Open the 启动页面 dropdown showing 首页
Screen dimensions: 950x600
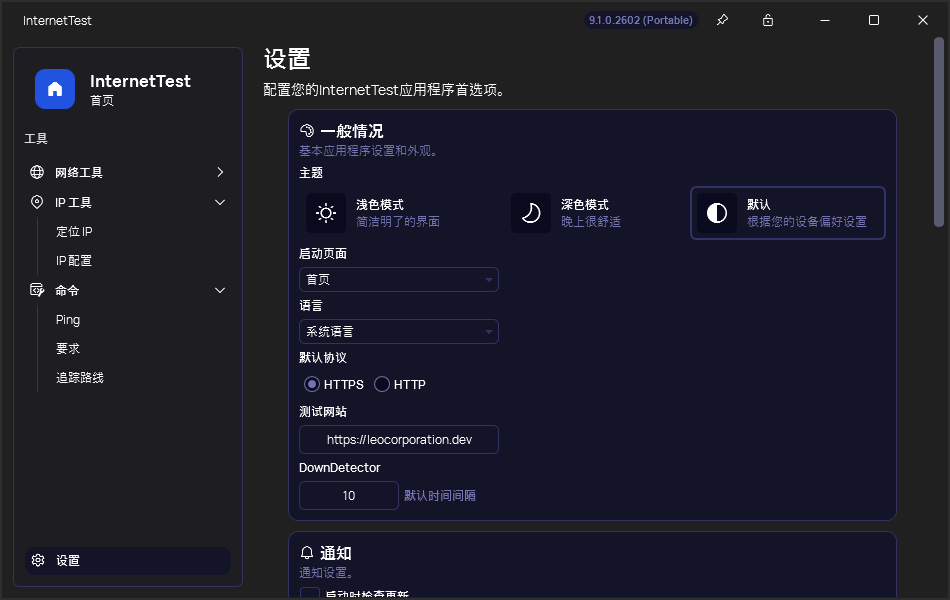point(398,279)
